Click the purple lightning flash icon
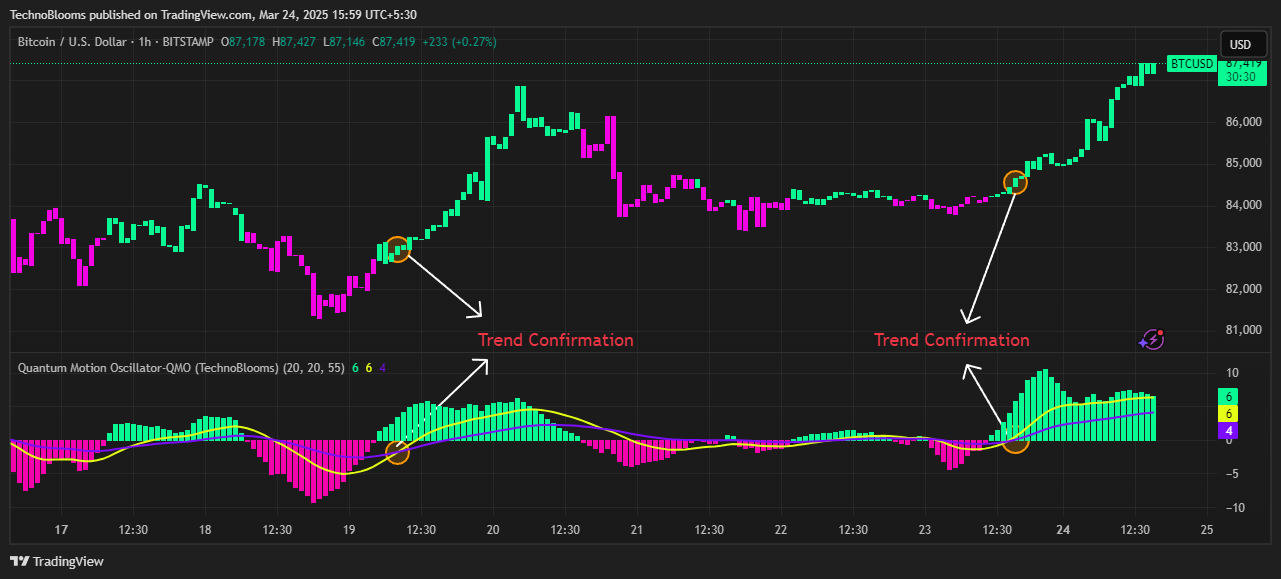The width and height of the screenshot is (1281, 579). [x=1152, y=339]
